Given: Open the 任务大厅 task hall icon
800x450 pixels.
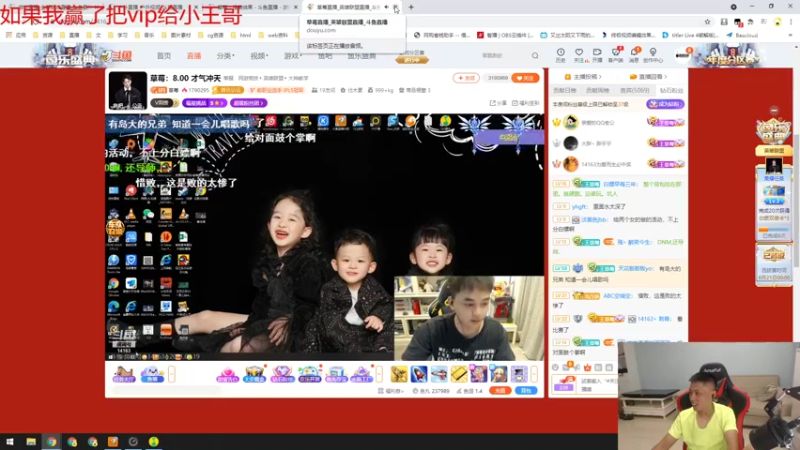Looking at the screenshot, I should (x=124, y=374).
